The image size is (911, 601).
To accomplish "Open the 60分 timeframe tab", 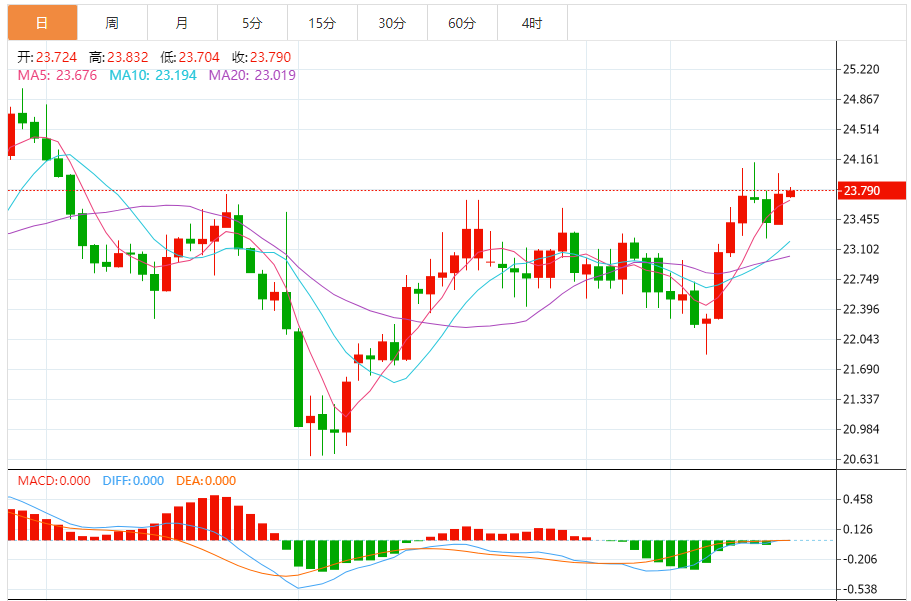I will point(462,23).
